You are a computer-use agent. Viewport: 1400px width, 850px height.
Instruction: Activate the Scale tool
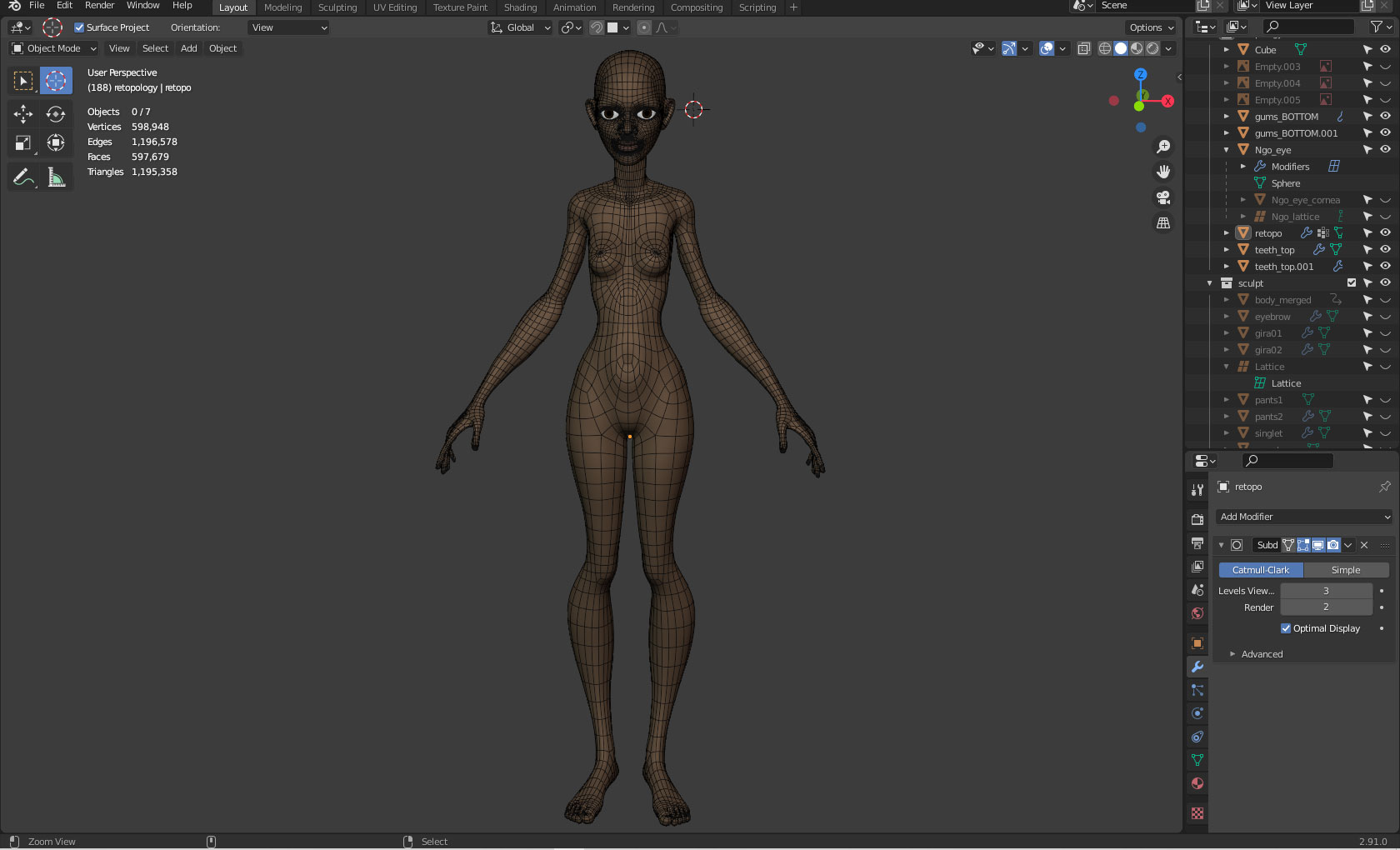(x=23, y=143)
